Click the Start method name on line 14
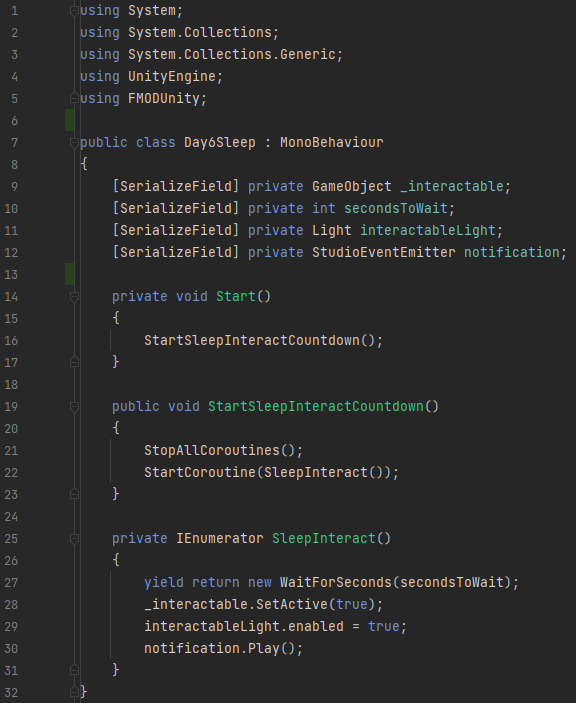Screen dimensions: 576x703 (236, 296)
